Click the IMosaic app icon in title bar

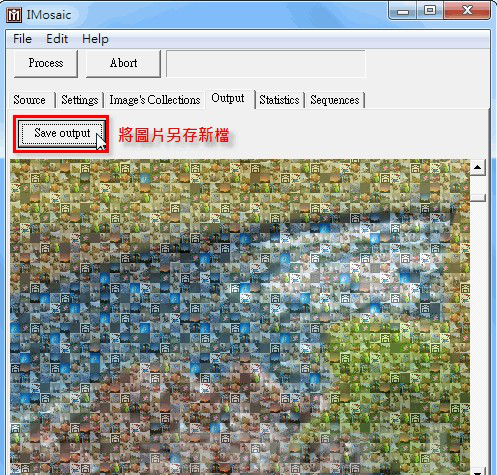click(14, 15)
